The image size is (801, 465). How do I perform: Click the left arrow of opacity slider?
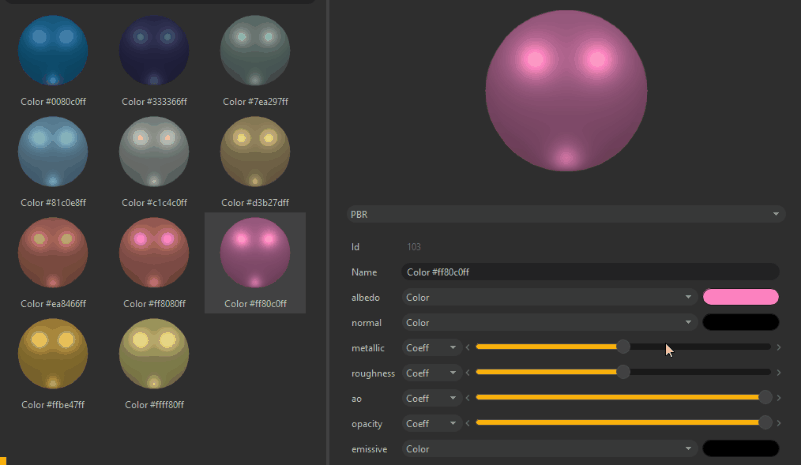(468, 423)
